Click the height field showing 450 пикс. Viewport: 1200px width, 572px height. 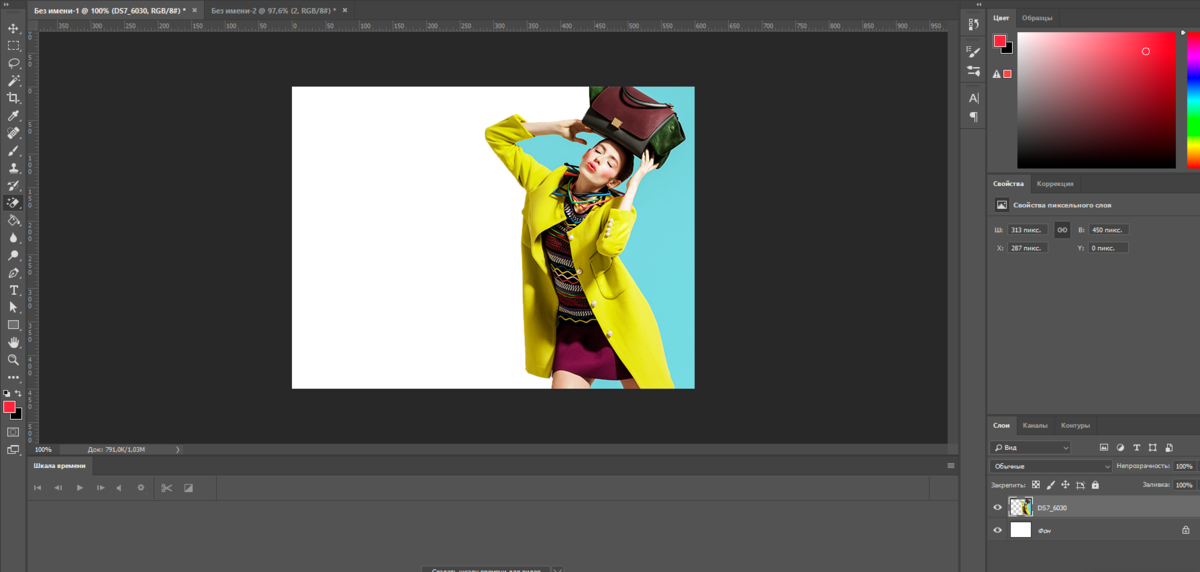tap(1108, 230)
